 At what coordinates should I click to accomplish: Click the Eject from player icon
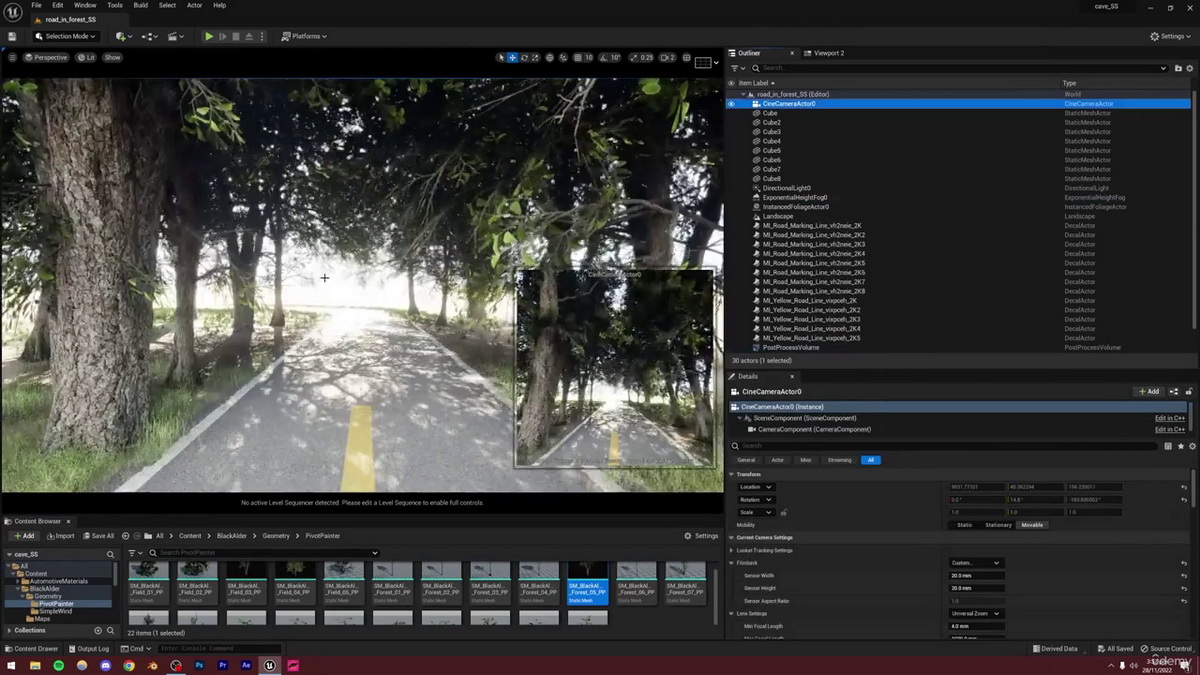[x=247, y=36]
